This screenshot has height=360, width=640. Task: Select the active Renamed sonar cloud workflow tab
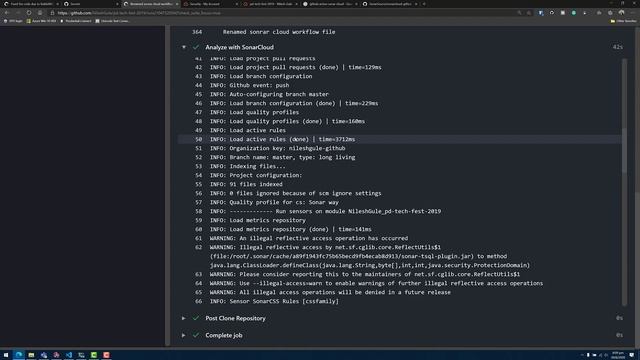tap(151, 4)
